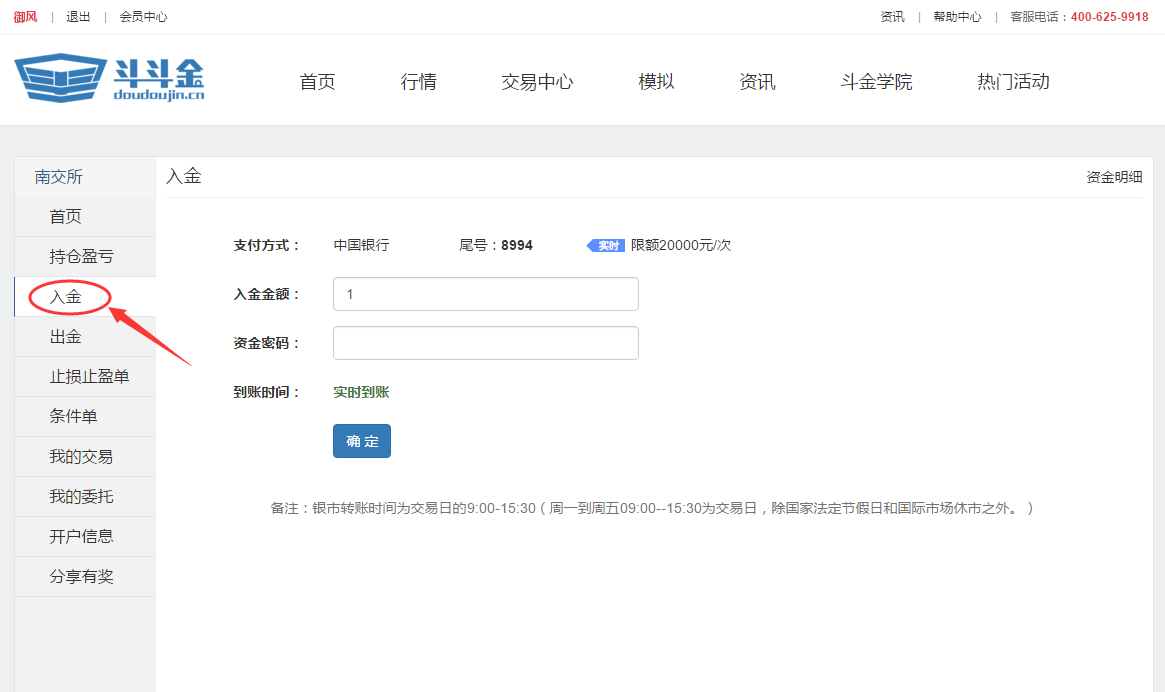1165x692 pixels.
Task: Click the 斗斗金 logo
Action: pos(105,78)
